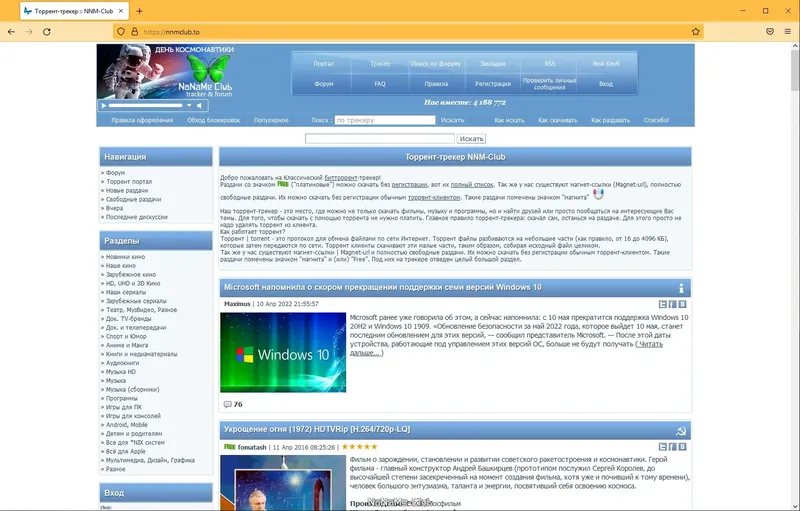
Task: Open Проверить личные сообщения
Action: coord(549,84)
